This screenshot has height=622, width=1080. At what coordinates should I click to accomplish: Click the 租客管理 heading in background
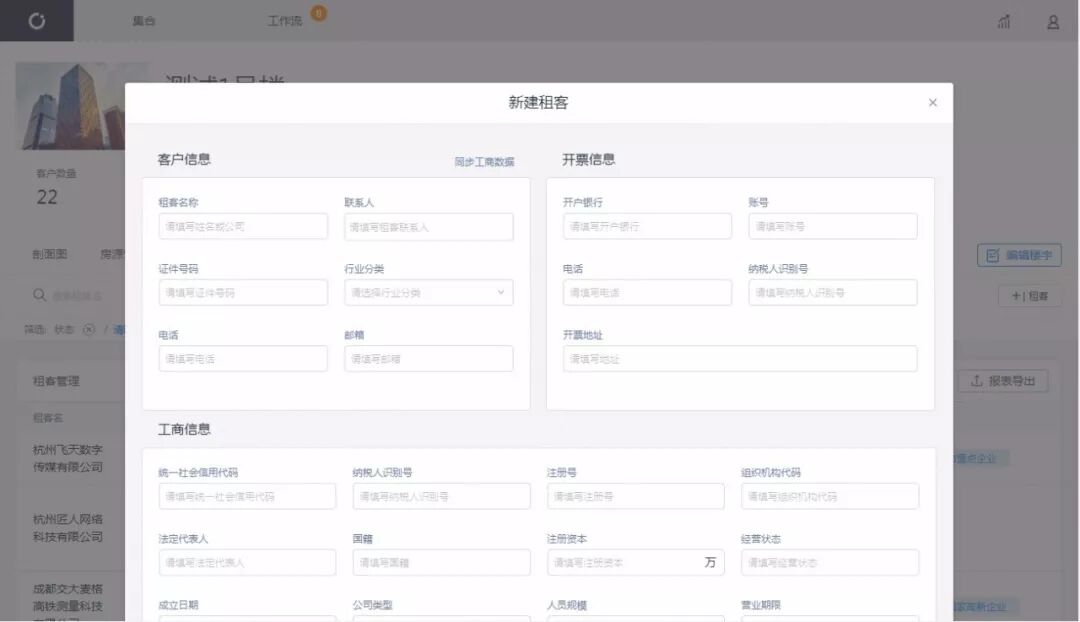[56, 382]
